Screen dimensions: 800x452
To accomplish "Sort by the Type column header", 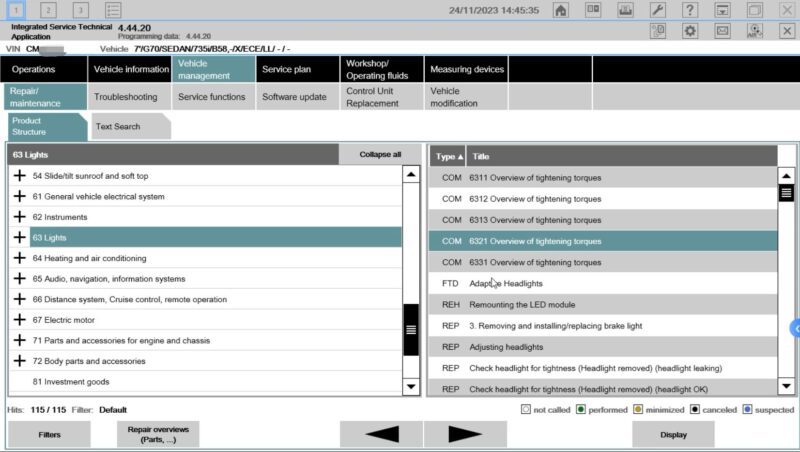I will click(447, 157).
